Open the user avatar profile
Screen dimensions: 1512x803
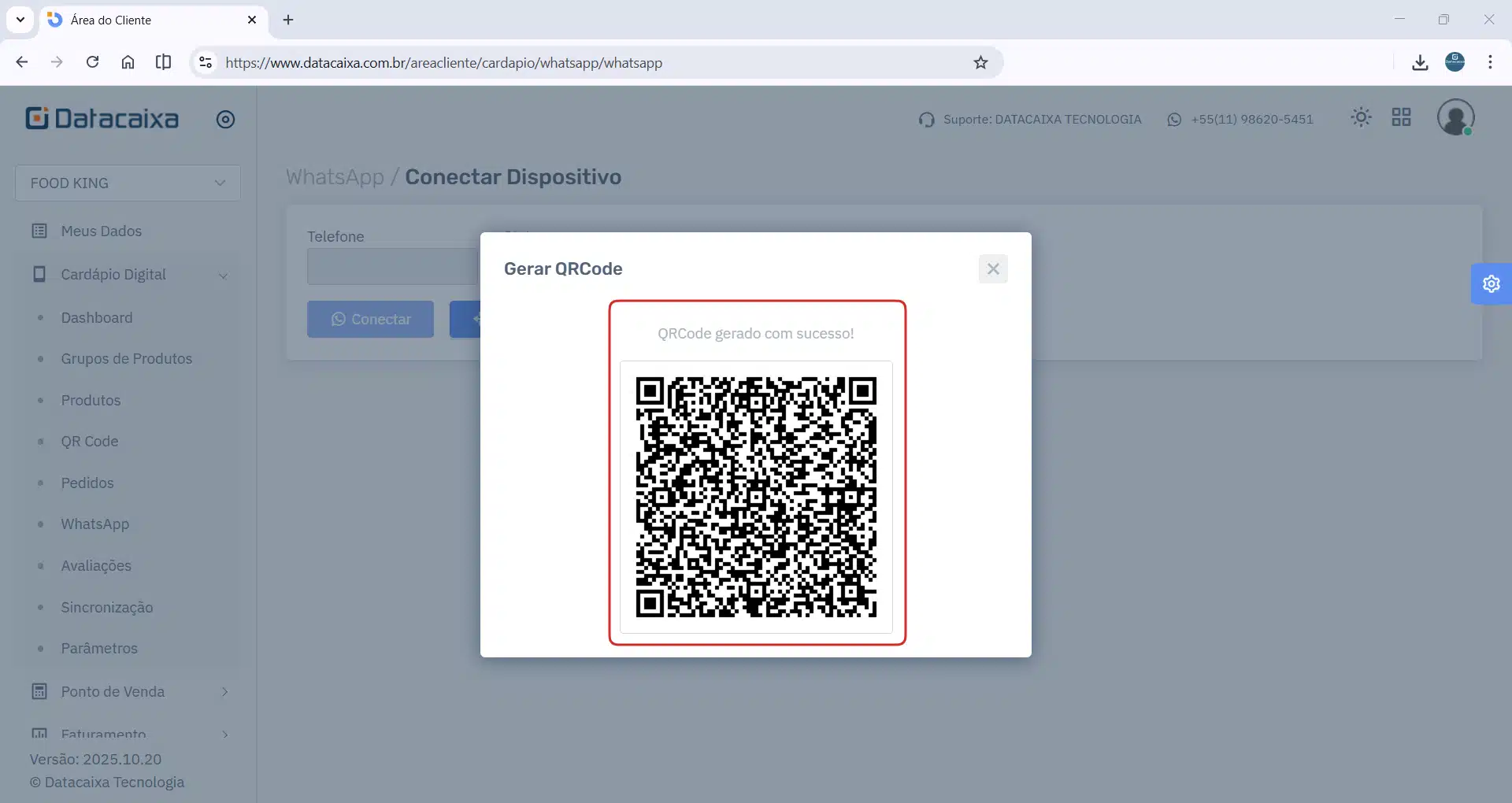pos(1456,117)
